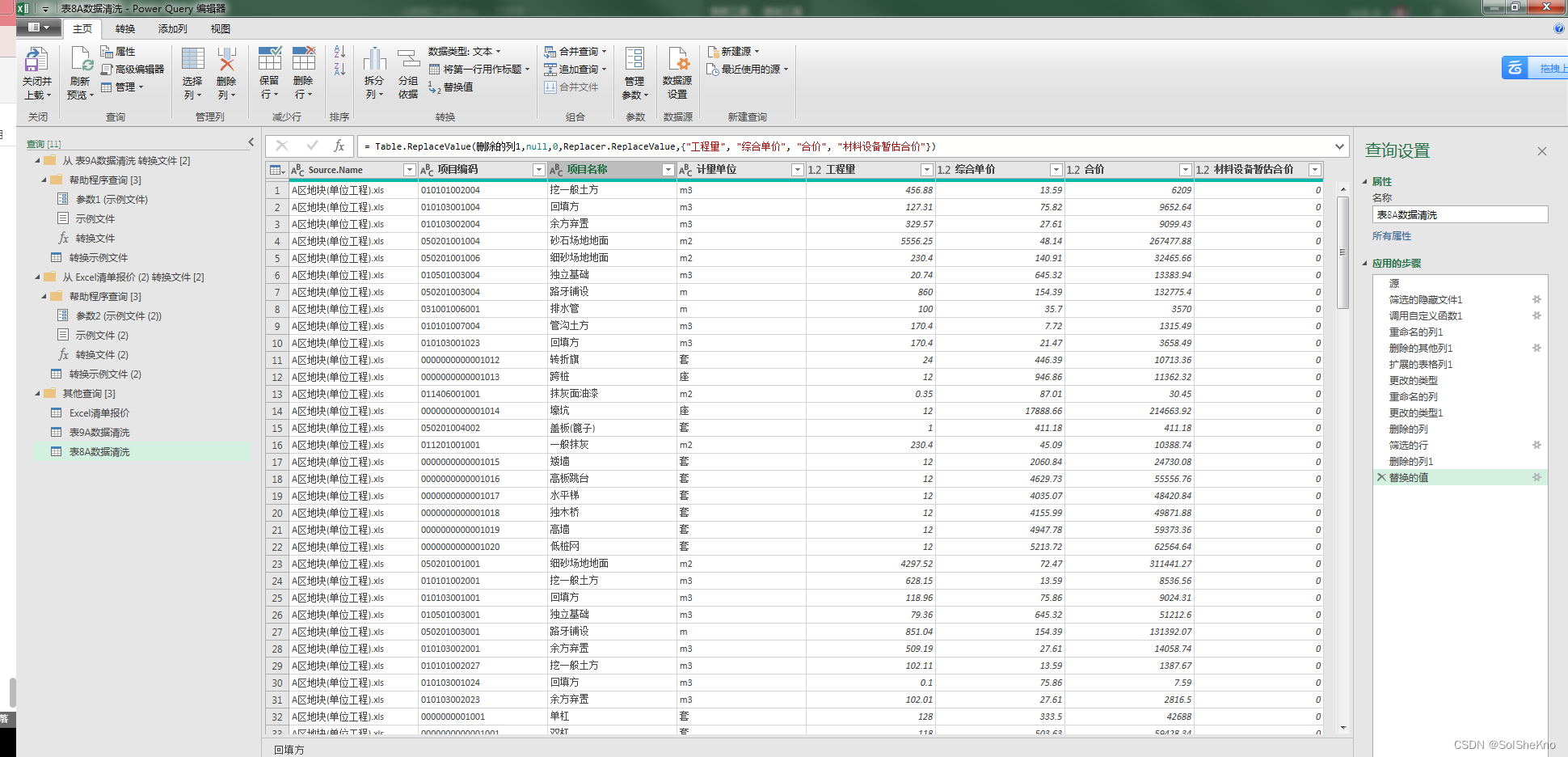
Task: Click the table menu icon at grid corner
Action: pos(277,170)
